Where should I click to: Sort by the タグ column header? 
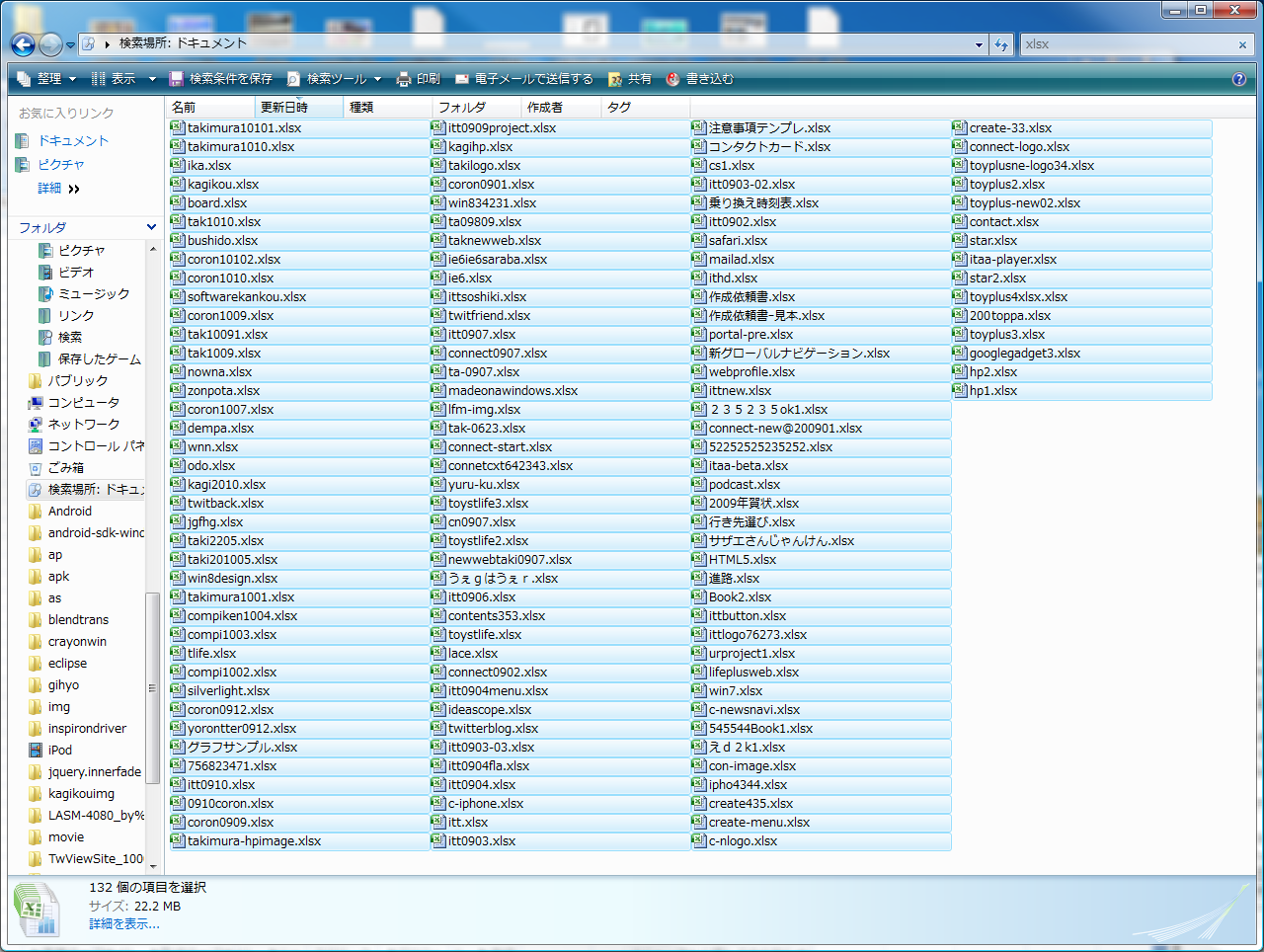pos(646,107)
